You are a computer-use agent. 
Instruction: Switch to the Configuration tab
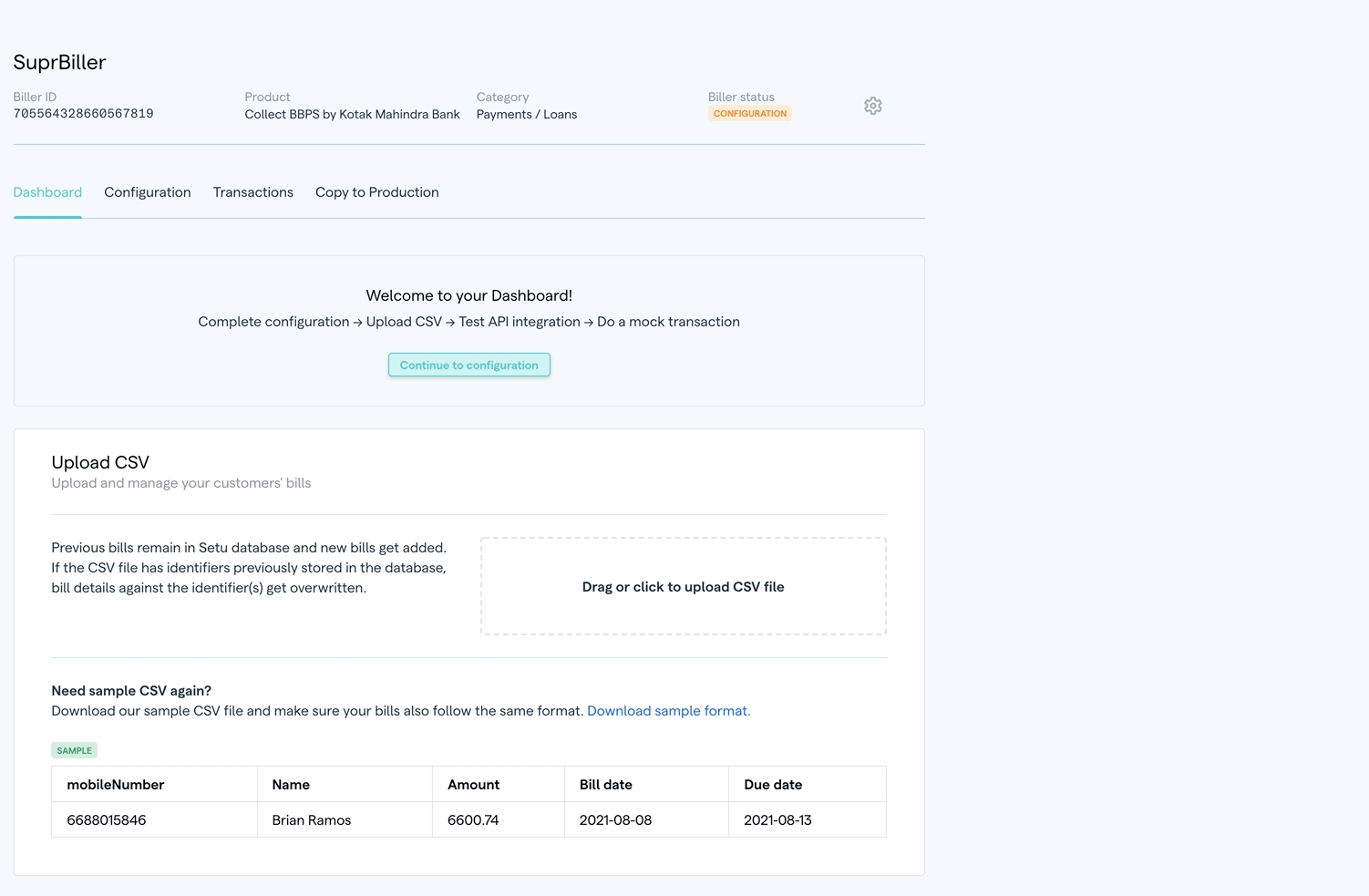(147, 192)
